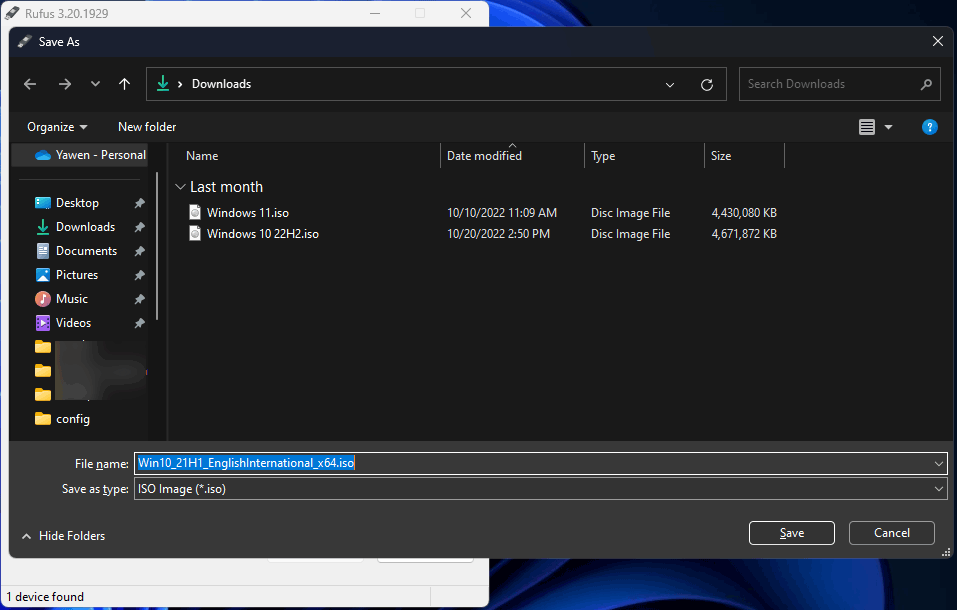
Task: Navigate forward using the forward arrow
Action: (64, 84)
